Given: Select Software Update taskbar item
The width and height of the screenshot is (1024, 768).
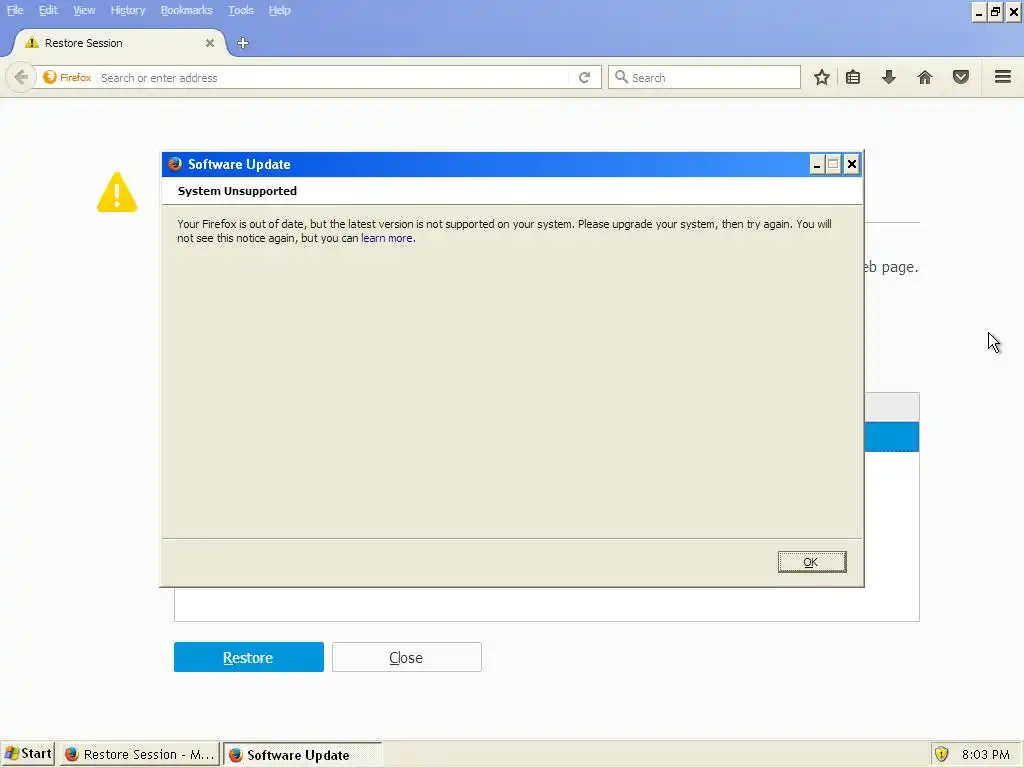Looking at the screenshot, I should pyautogui.click(x=302, y=754).
